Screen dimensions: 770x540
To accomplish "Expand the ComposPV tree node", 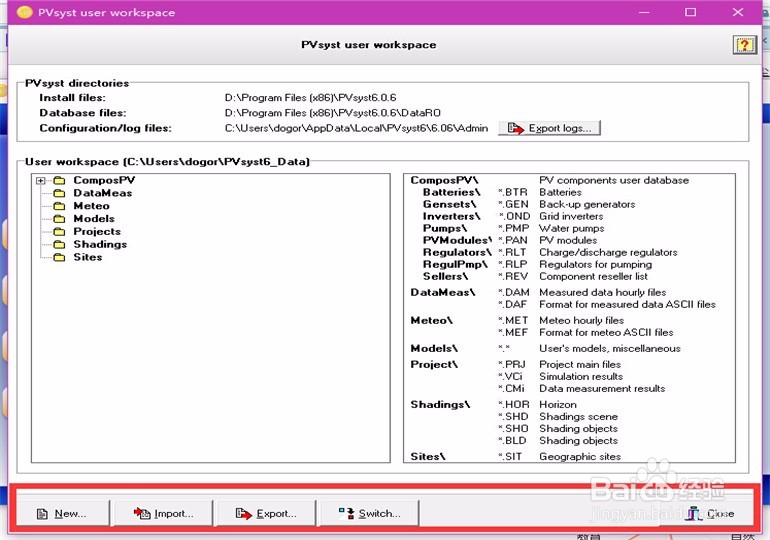I will pyautogui.click(x=41, y=181).
